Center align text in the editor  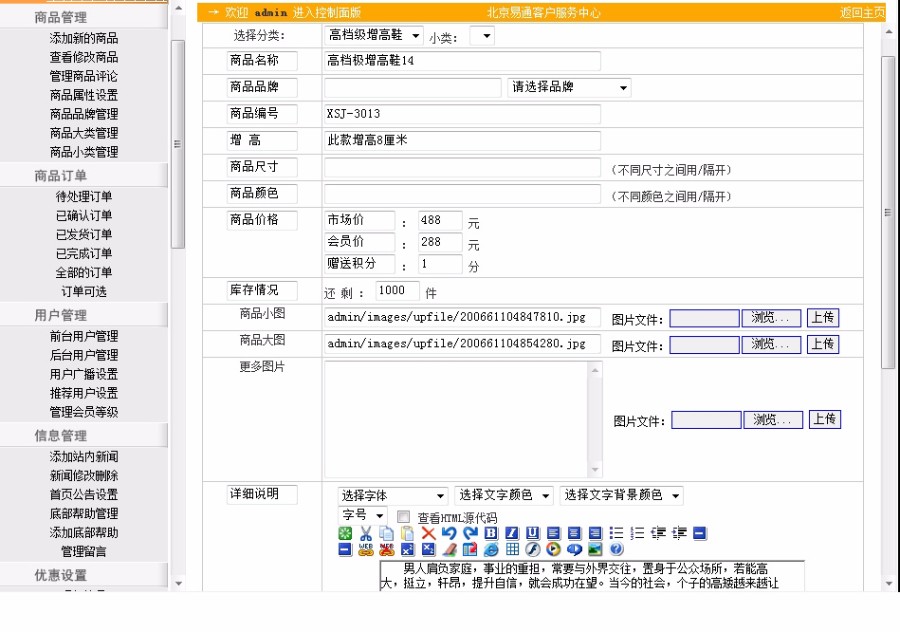pos(575,533)
